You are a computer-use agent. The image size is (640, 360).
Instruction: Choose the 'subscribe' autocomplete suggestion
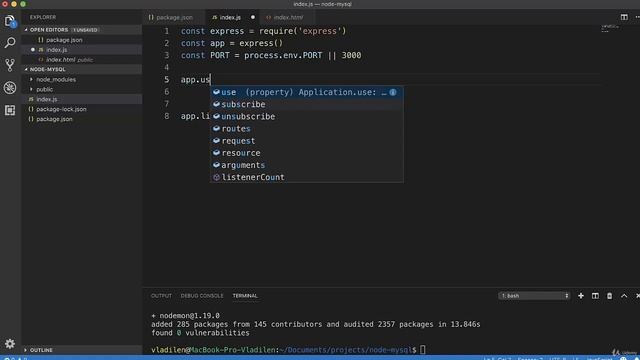307,104
